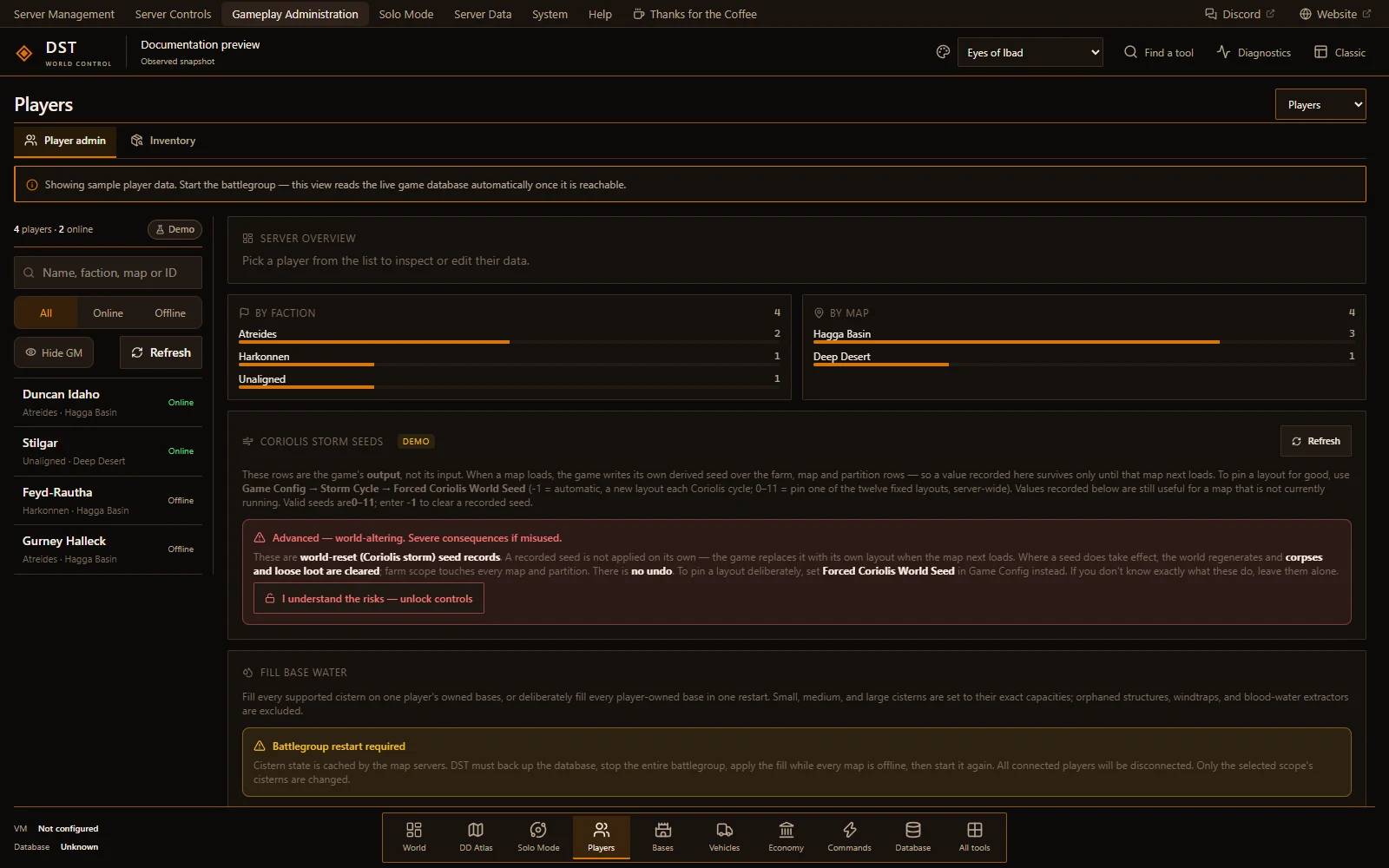Screen dimensions: 1389x868
Task: Select player Gurney Halleck
Action: (x=108, y=549)
